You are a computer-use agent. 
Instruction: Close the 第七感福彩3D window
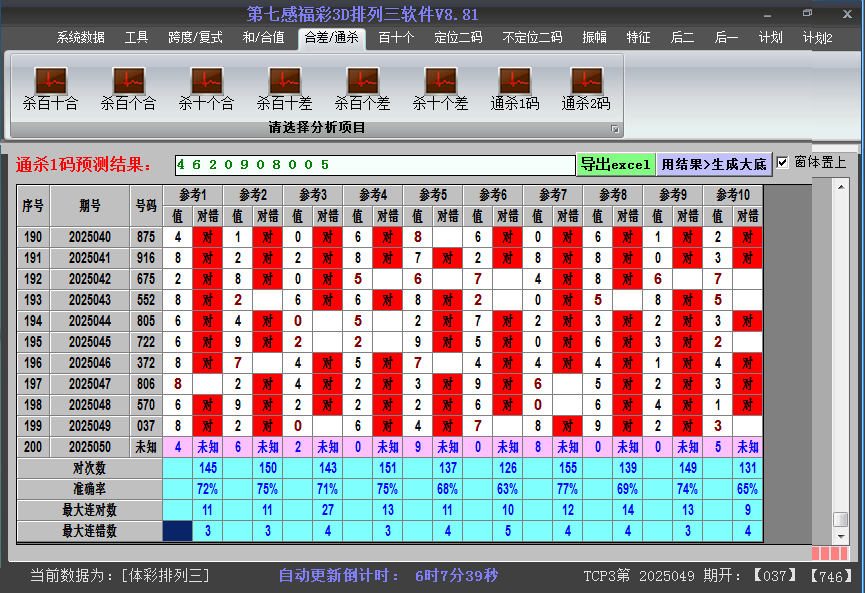847,14
